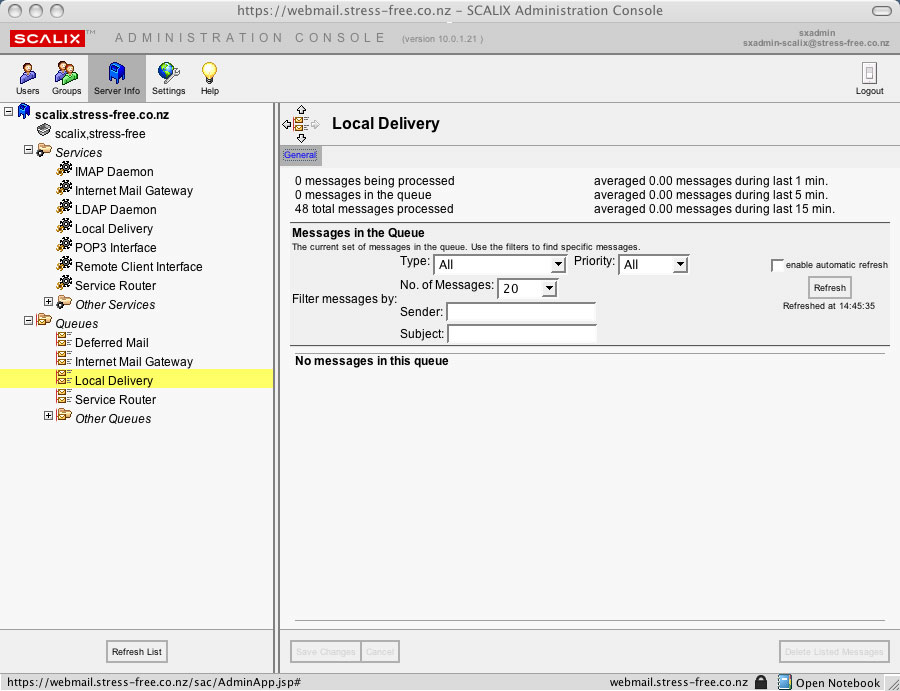Screen dimensions: 900x691
Task: Open the Other Services folder label
Action: coord(115,304)
